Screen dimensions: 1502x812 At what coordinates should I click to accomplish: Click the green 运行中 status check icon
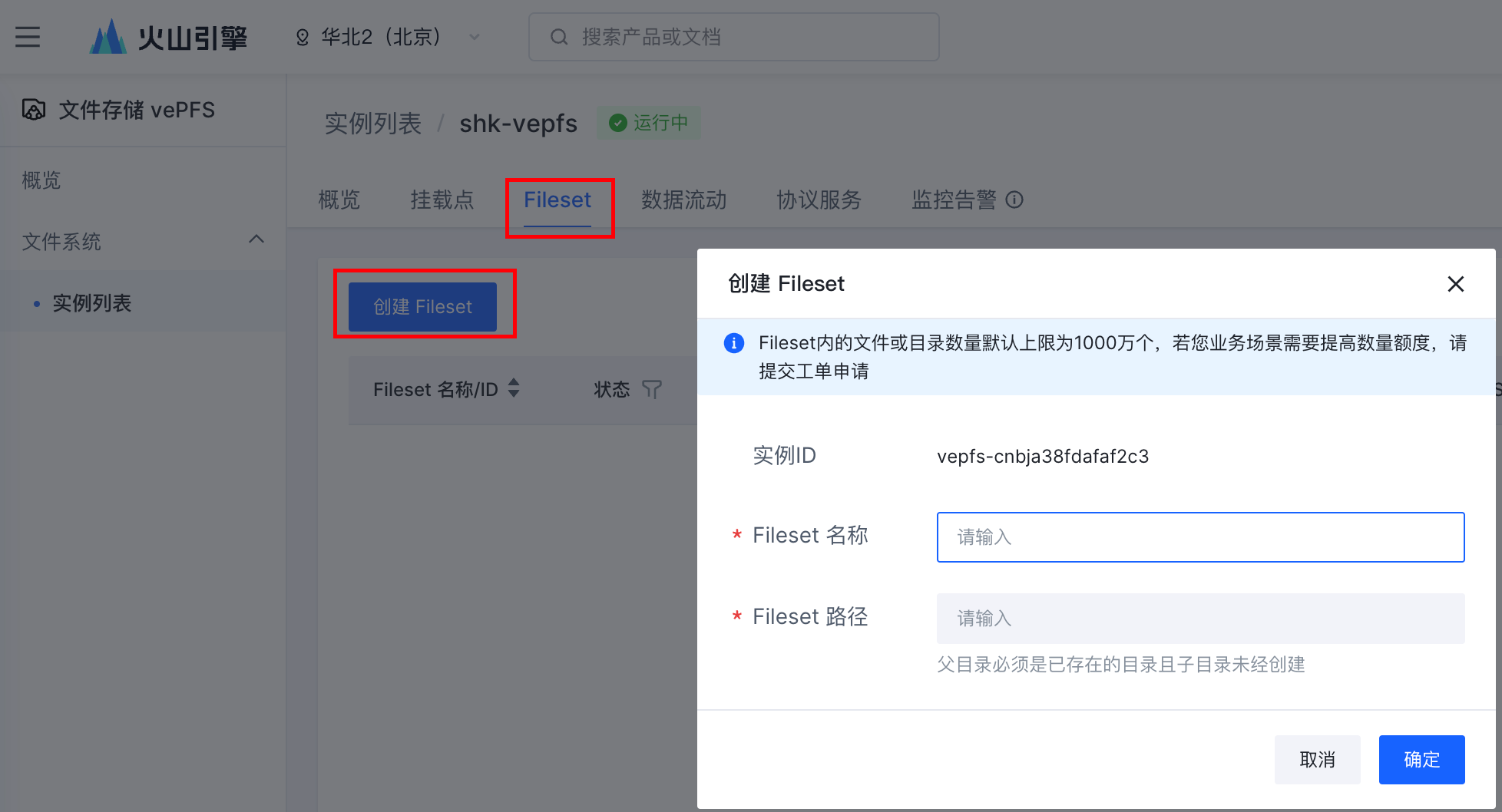pos(617,123)
